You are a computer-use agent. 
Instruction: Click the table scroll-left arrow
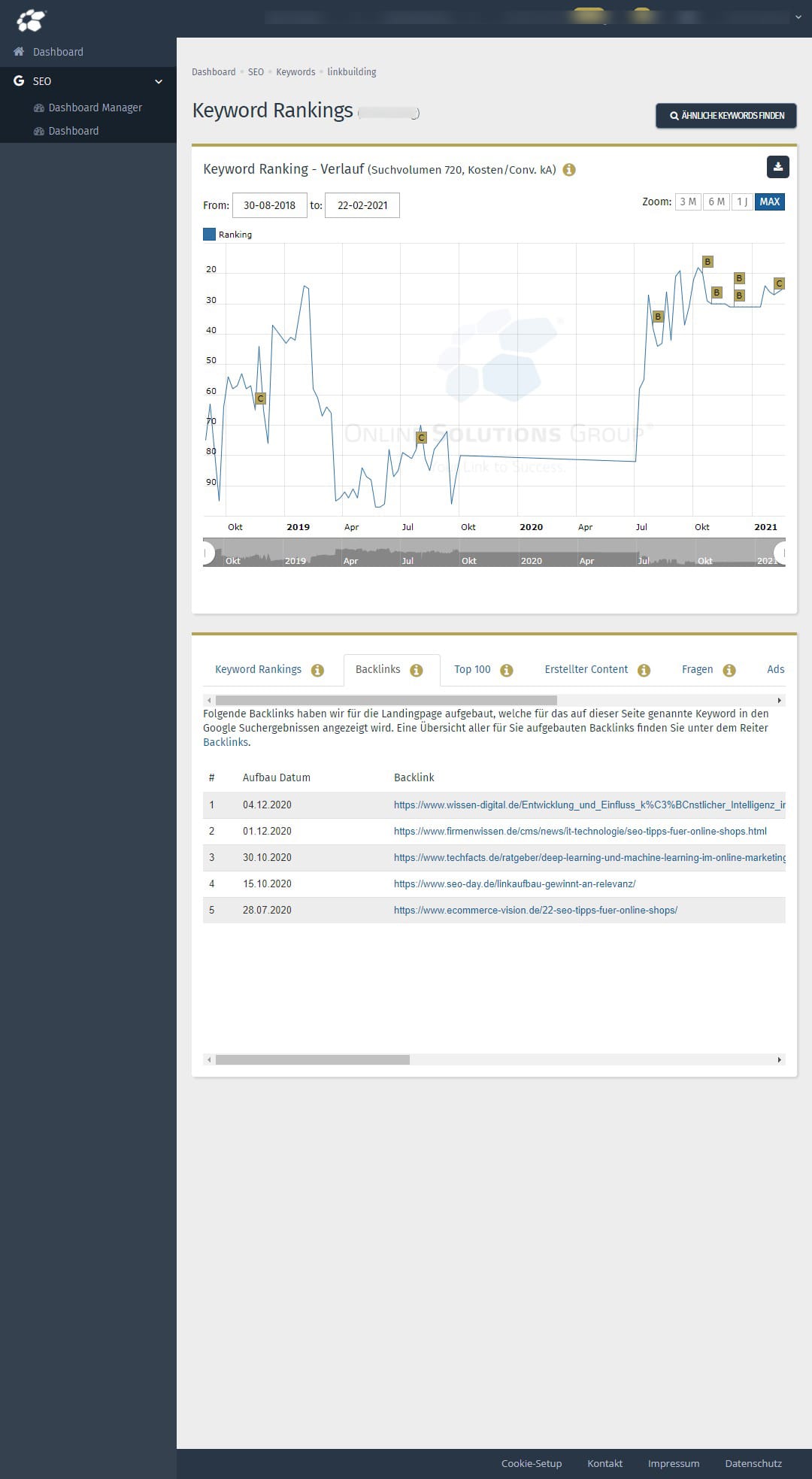(209, 1060)
